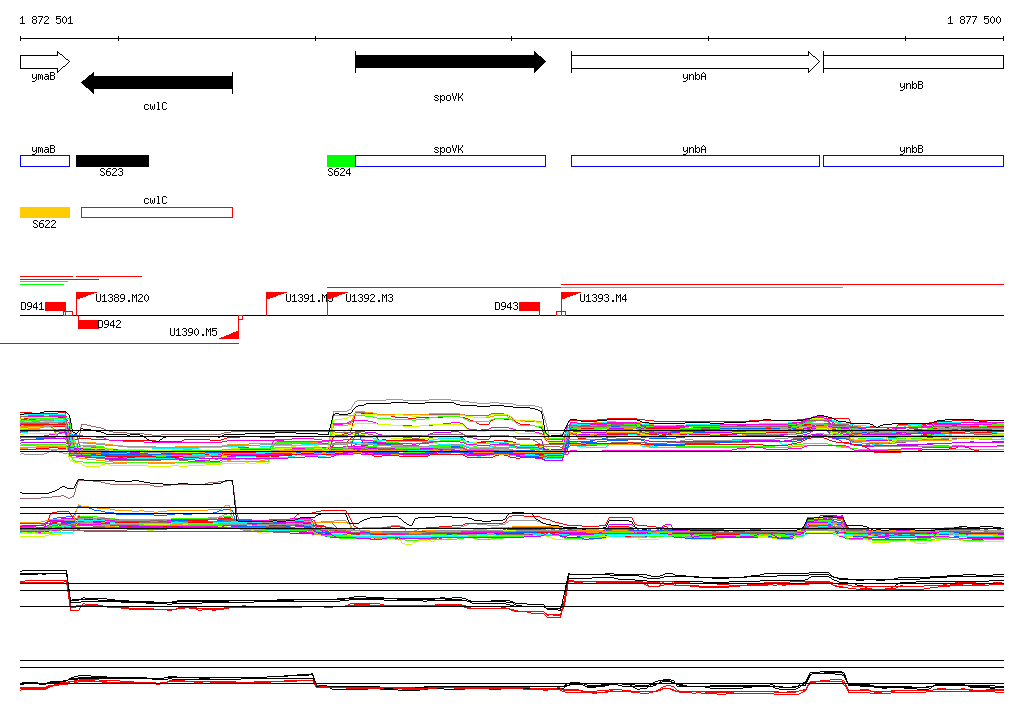Select the blue ynbB segment box
The height and width of the screenshot is (714, 1024).
tap(913, 161)
